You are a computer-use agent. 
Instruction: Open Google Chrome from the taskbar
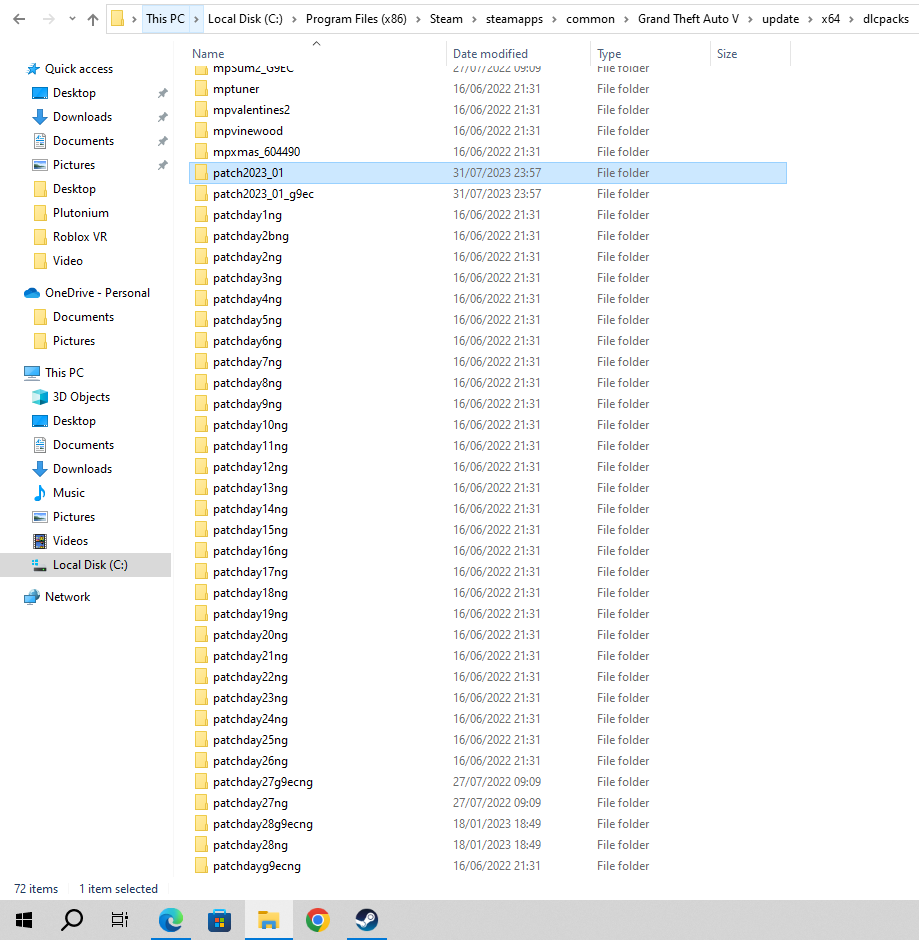point(317,919)
